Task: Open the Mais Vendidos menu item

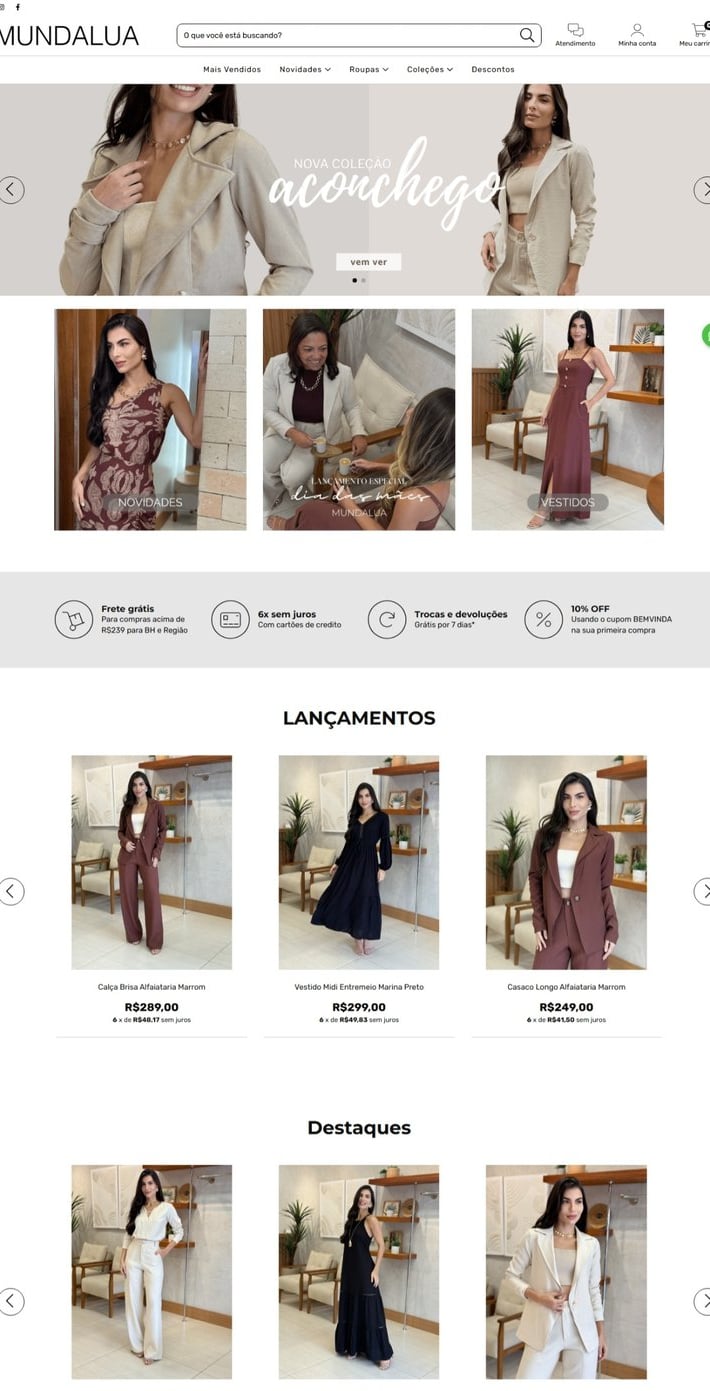Action: (x=232, y=70)
